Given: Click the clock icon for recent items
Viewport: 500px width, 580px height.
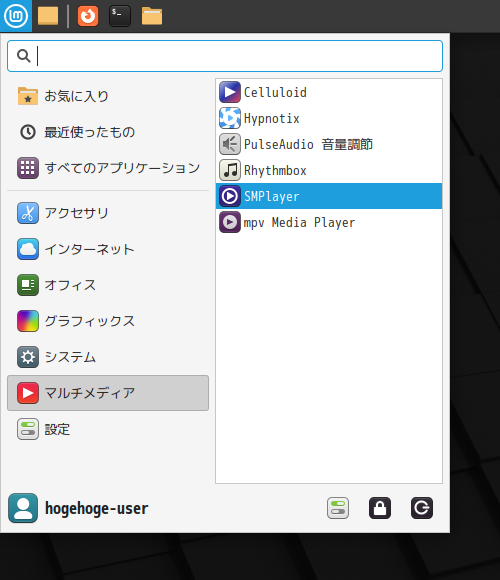Looking at the screenshot, I should point(28,132).
